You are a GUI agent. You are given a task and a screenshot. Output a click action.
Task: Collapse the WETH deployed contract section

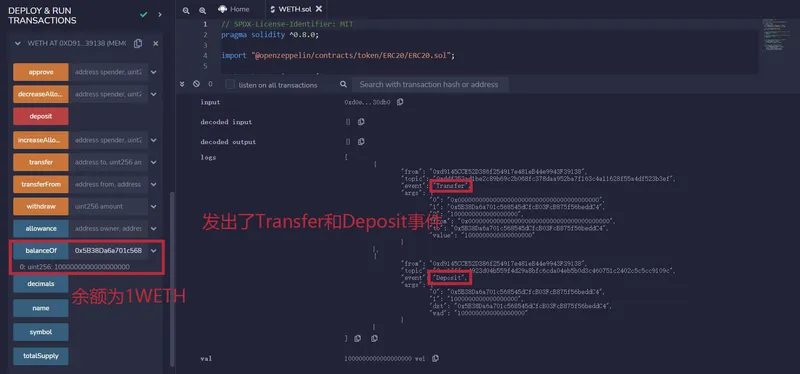click(x=18, y=43)
